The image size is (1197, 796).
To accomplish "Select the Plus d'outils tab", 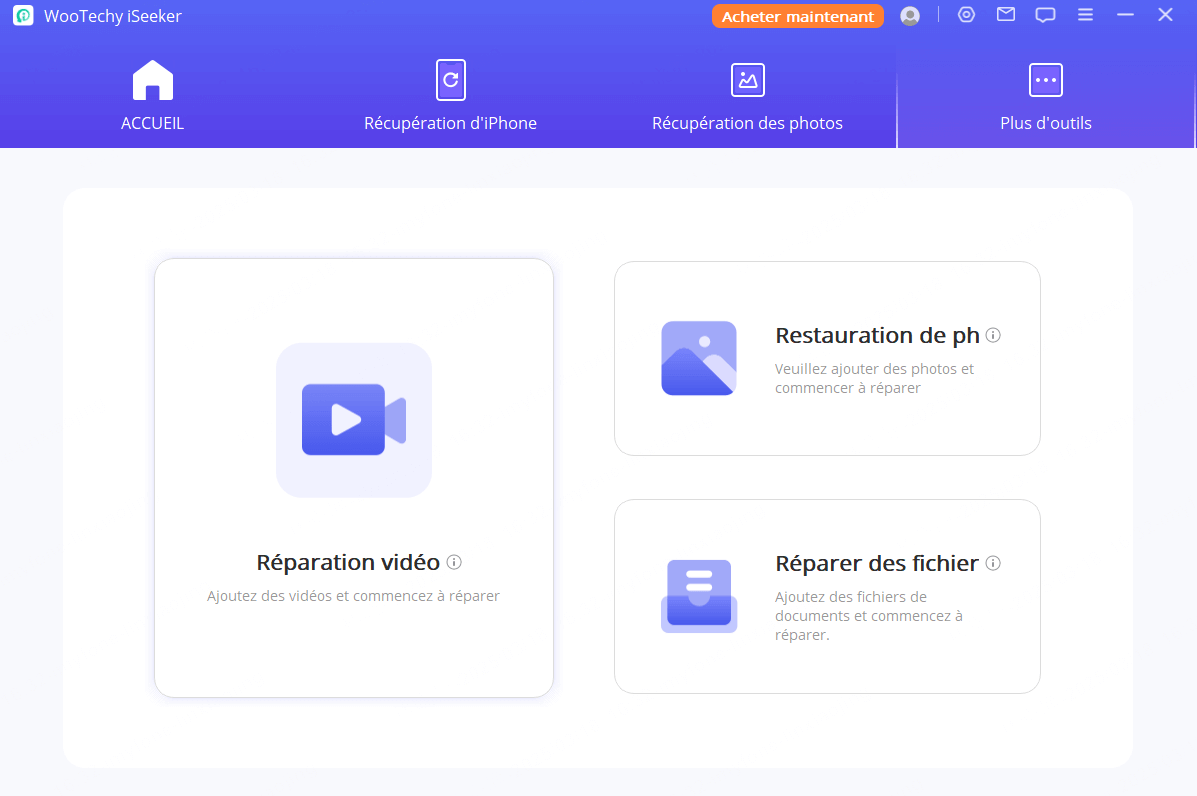I will (x=1045, y=97).
